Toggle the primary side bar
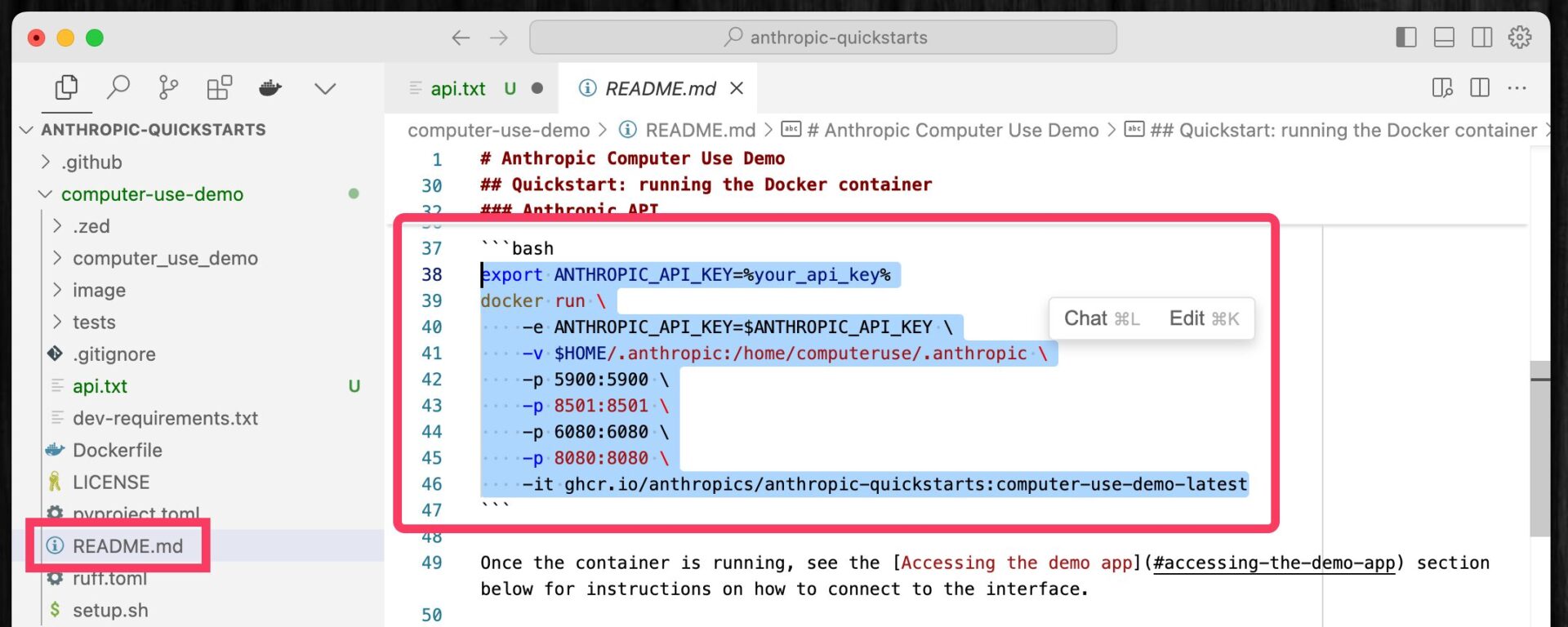This screenshot has width=1568, height=627. (1406, 38)
